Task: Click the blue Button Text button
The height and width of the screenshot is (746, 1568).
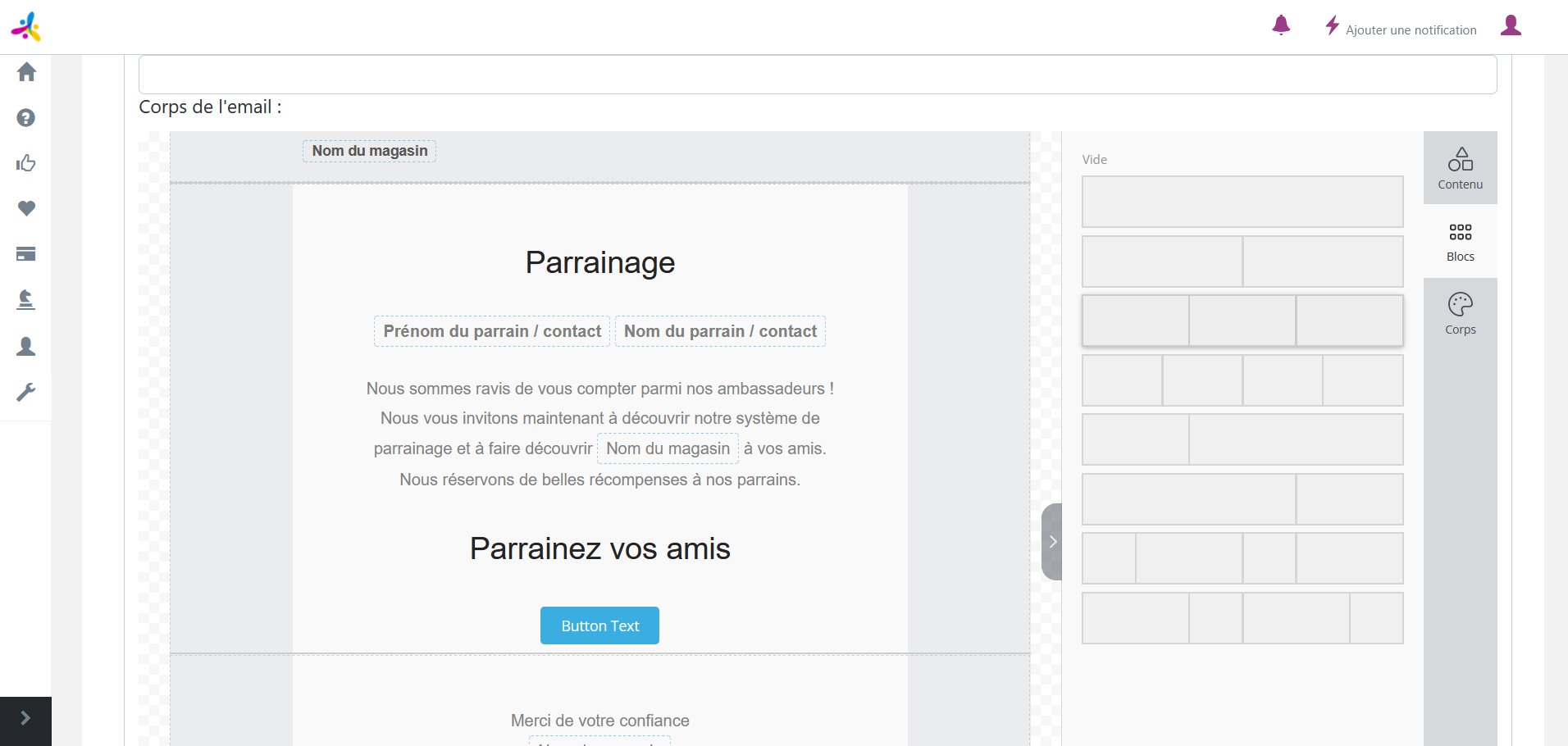Action: [x=599, y=625]
